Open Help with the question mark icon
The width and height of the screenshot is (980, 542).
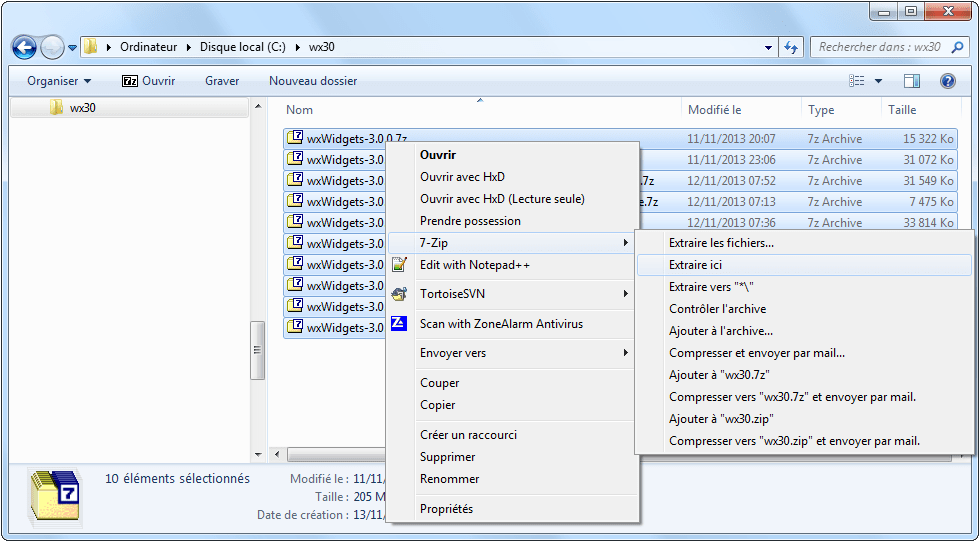coord(948,81)
